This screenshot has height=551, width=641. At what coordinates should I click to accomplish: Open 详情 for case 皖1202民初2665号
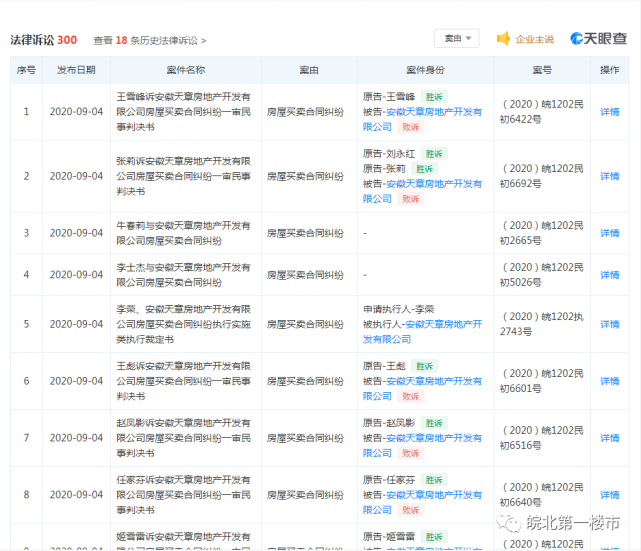(610, 233)
